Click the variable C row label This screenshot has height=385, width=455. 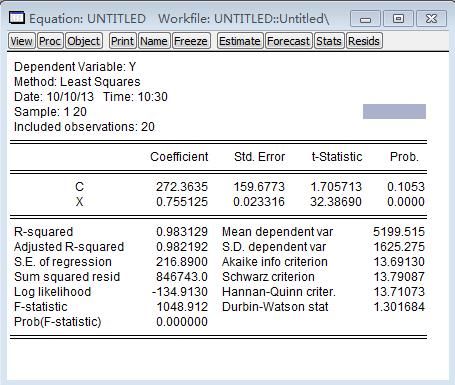(79, 187)
